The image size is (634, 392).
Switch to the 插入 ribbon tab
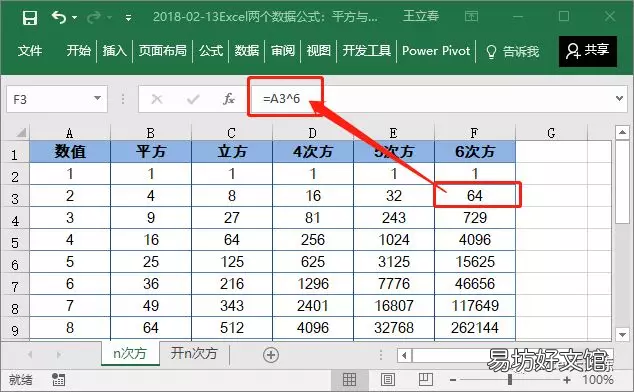(x=114, y=51)
